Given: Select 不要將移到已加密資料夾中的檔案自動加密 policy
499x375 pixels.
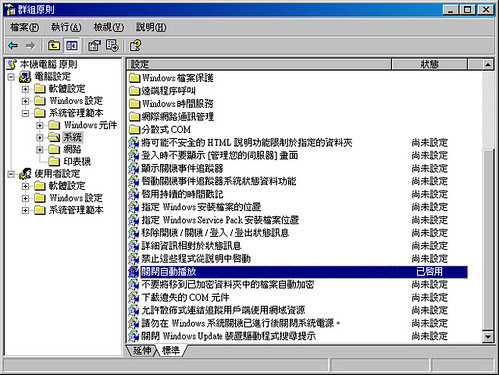Looking at the screenshot, I should 228,284.
